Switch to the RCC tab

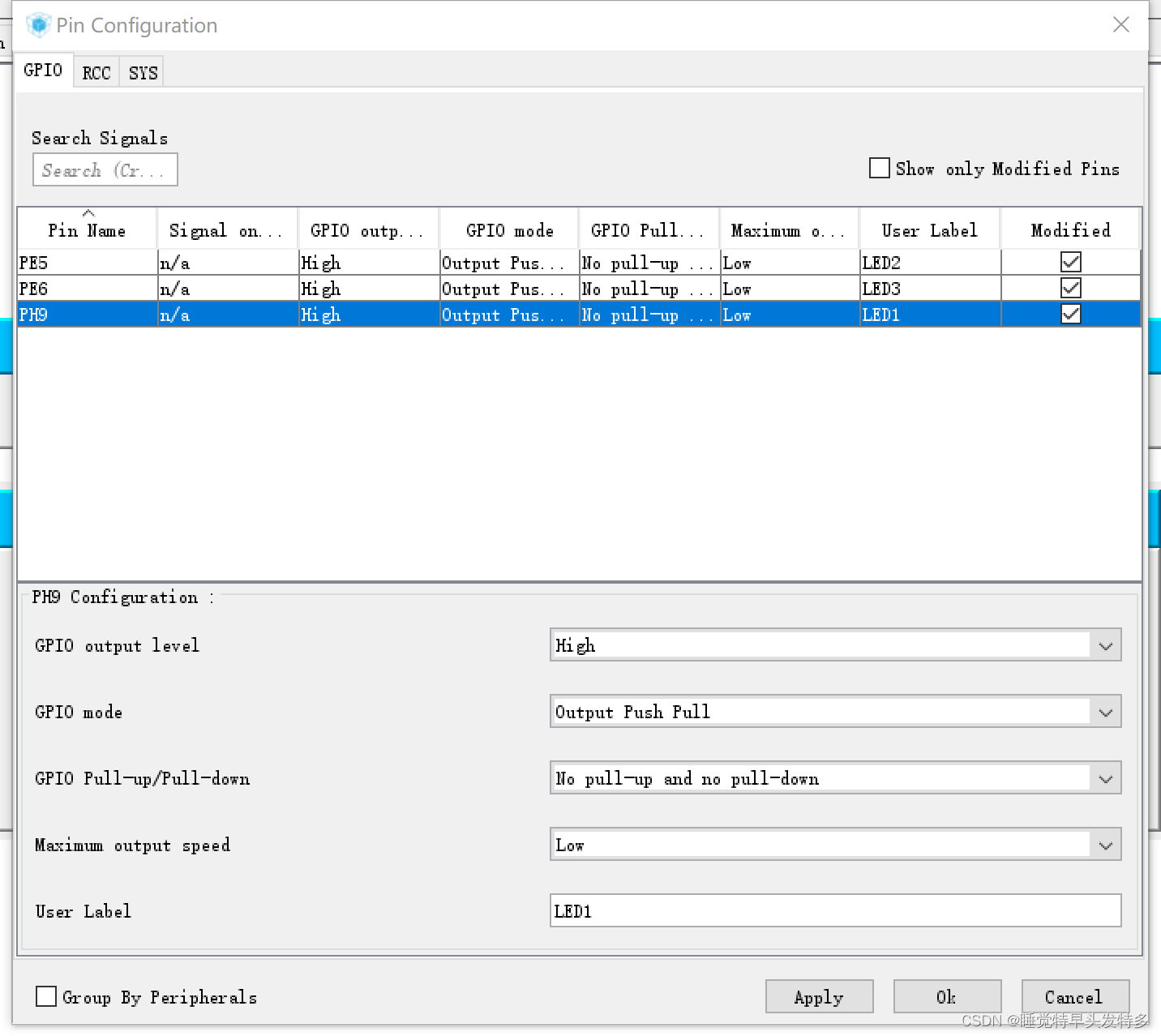96,71
